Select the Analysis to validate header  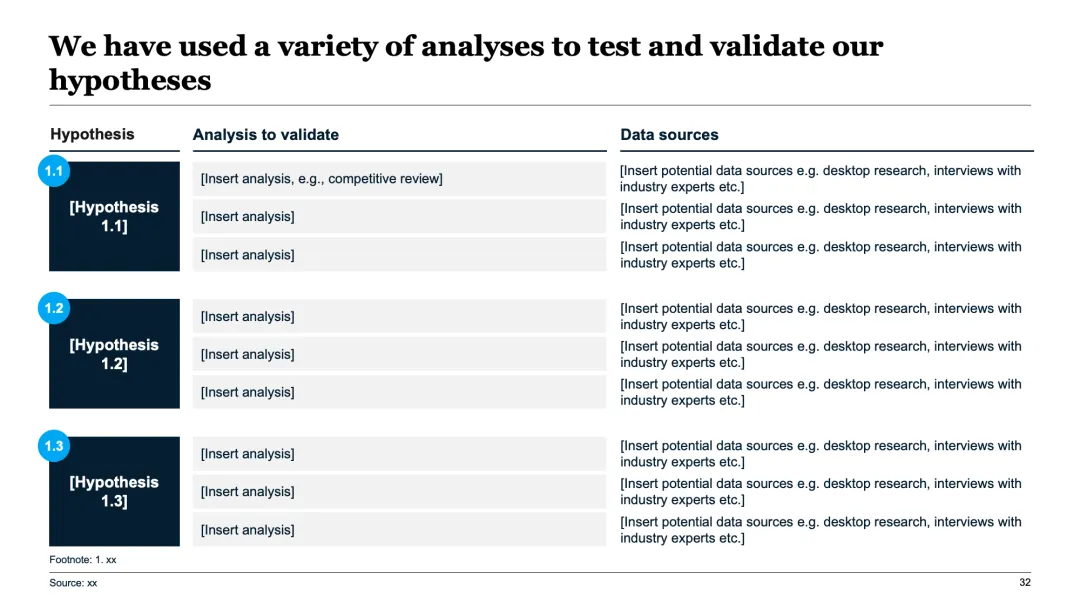coord(266,135)
